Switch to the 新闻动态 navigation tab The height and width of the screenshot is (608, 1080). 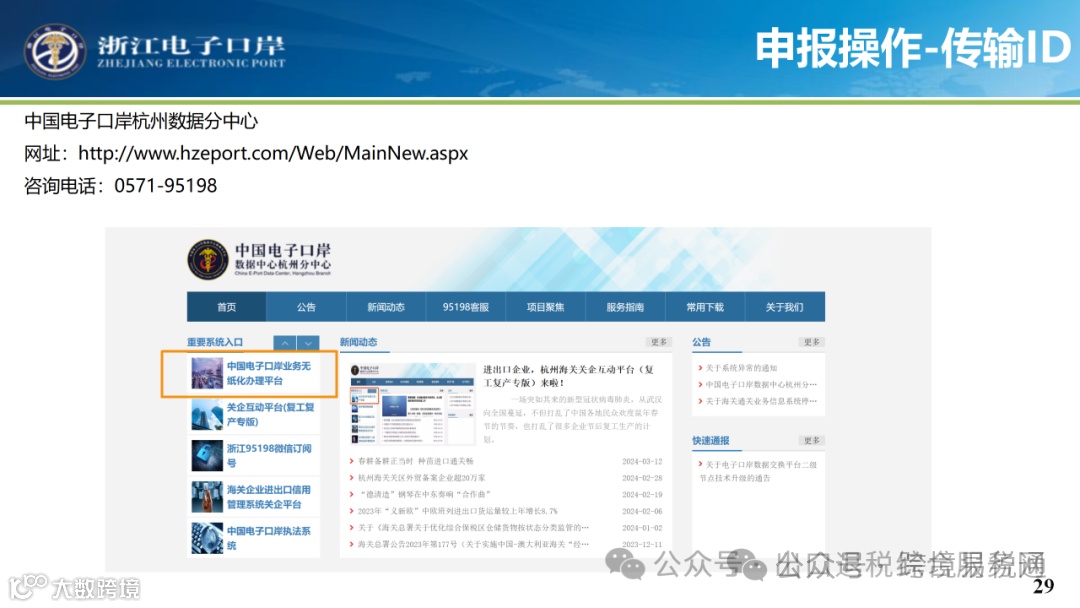coord(386,307)
